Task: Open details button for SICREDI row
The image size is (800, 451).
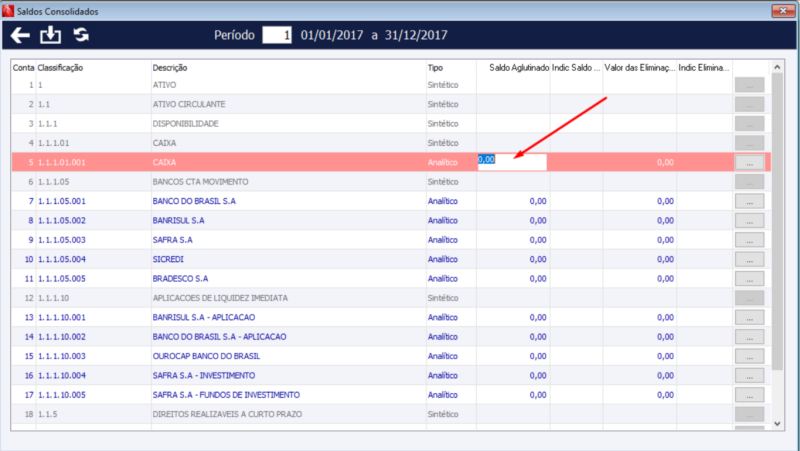Action: pyautogui.click(x=749, y=260)
